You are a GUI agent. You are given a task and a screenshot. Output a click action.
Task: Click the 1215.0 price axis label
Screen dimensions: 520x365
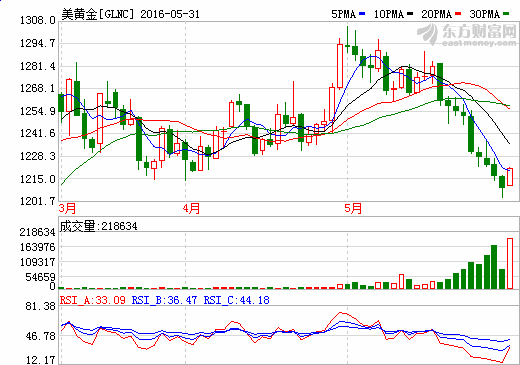tap(38, 179)
